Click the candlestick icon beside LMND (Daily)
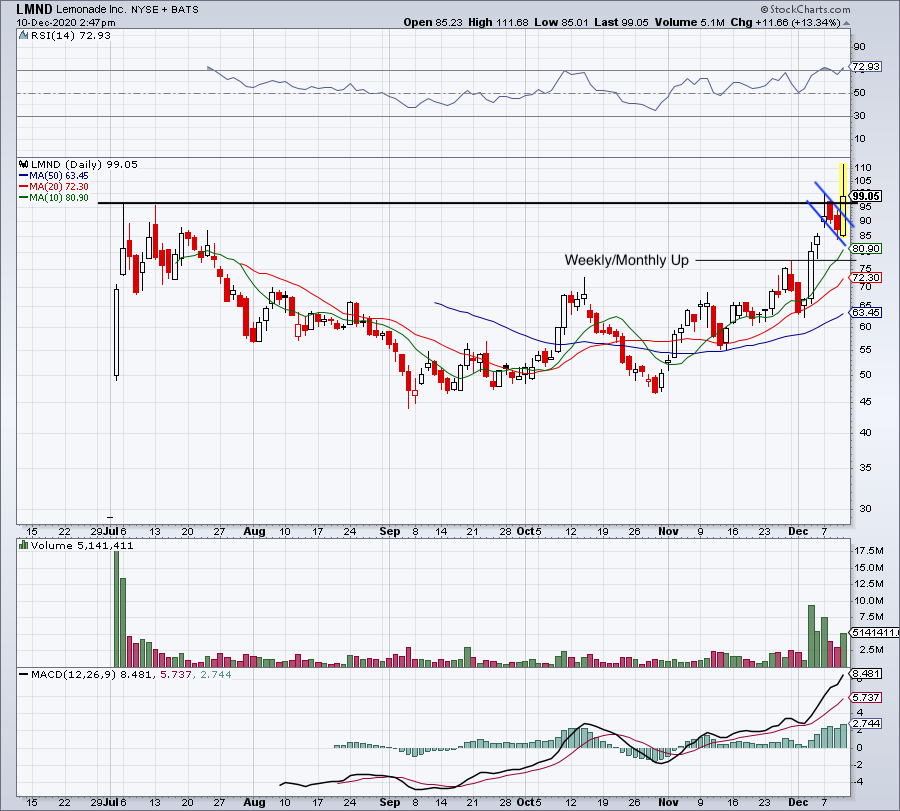The height and width of the screenshot is (811, 900). pos(24,164)
